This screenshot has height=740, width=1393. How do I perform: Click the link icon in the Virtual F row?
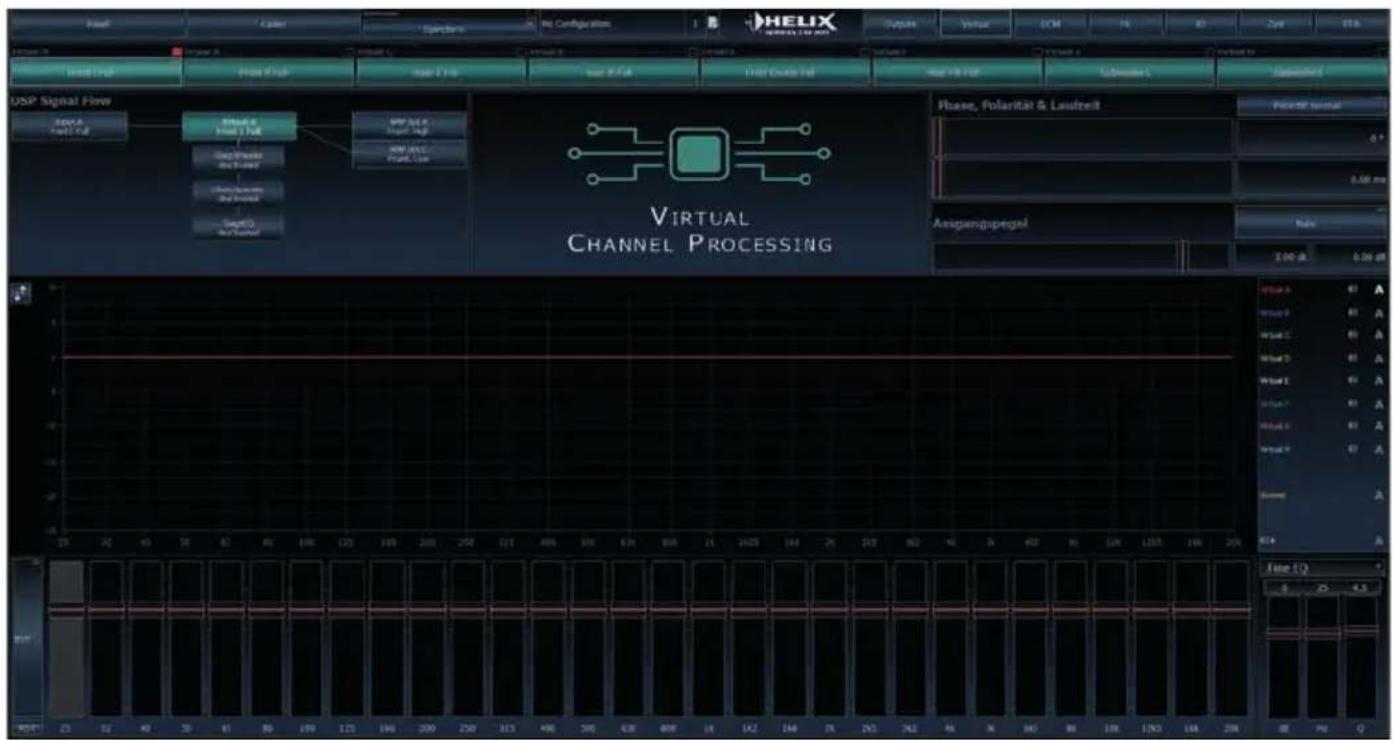click(1352, 404)
